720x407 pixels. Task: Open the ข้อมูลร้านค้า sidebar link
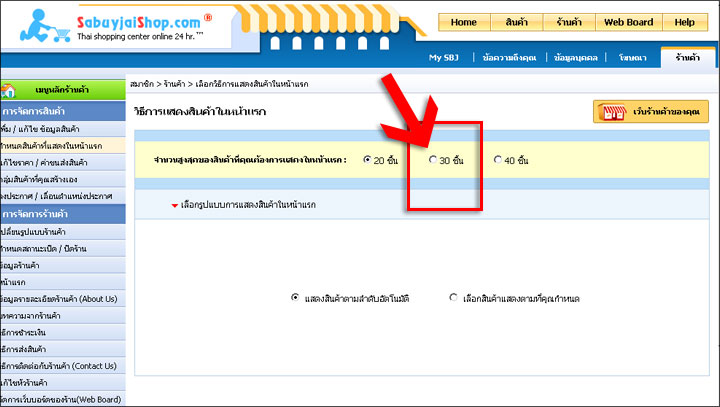(62, 266)
